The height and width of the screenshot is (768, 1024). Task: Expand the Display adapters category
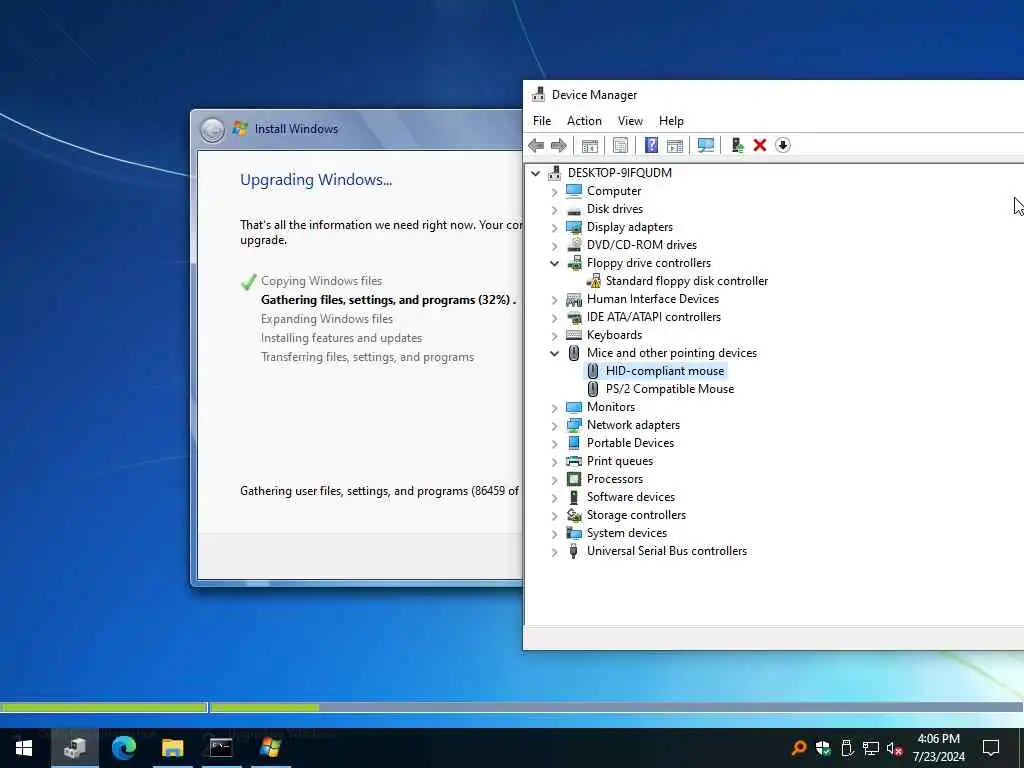tap(554, 227)
